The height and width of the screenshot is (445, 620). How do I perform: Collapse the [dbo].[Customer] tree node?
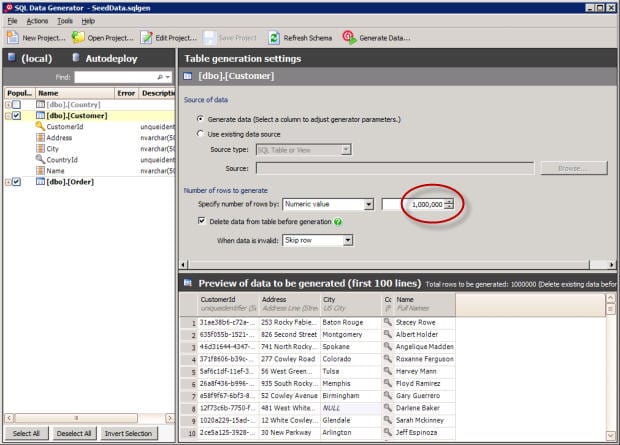click(8, 116)
